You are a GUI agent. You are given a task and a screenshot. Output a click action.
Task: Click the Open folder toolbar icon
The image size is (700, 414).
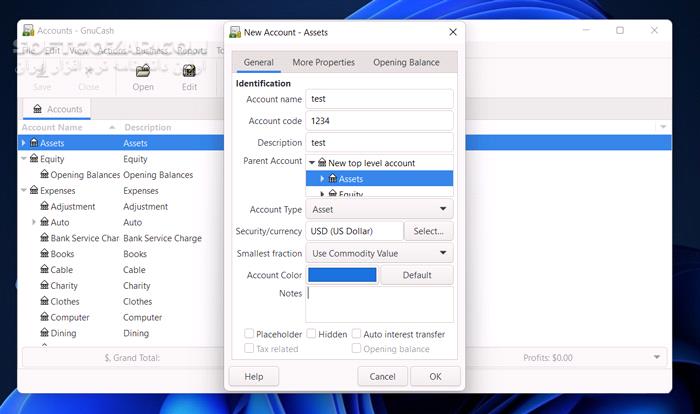[x=143, y=71]
